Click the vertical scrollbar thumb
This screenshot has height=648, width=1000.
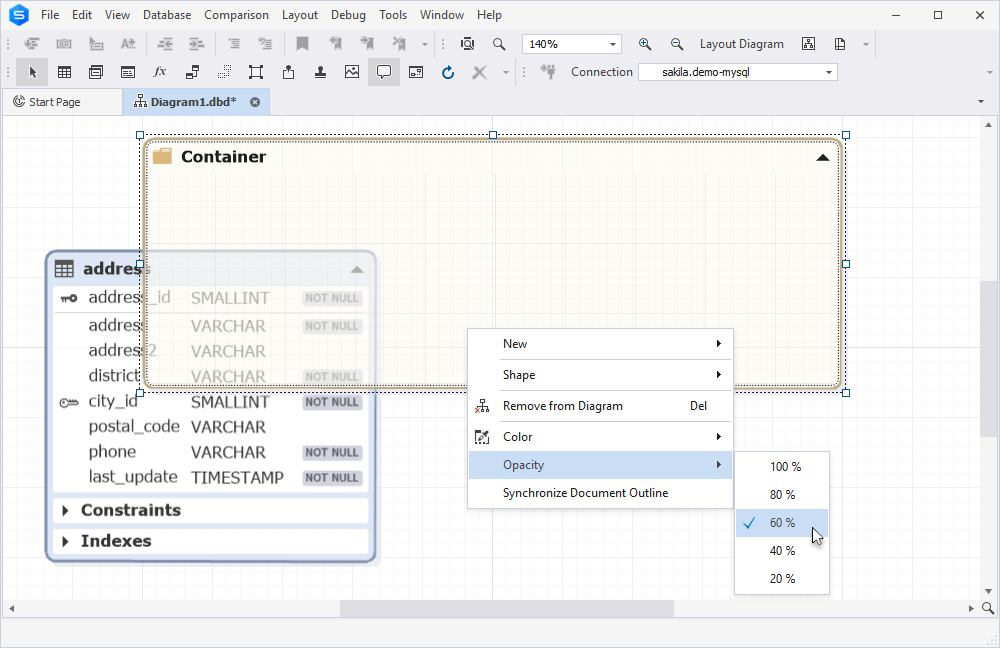click(988, 358)
